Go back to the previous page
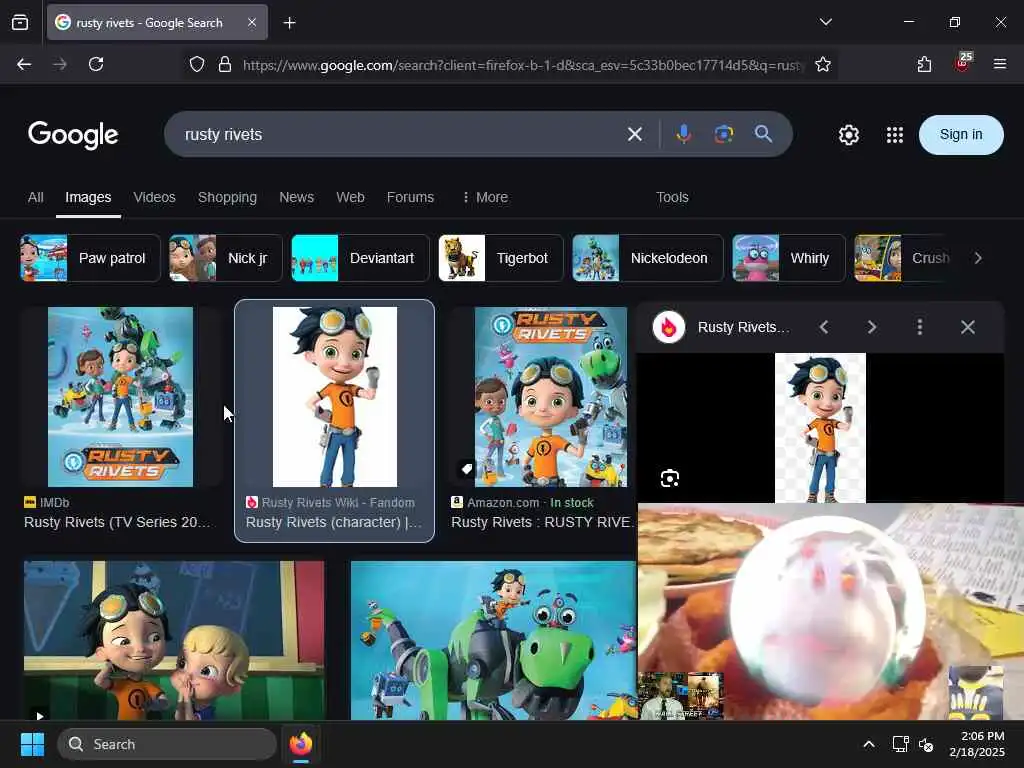 [24, 64]
